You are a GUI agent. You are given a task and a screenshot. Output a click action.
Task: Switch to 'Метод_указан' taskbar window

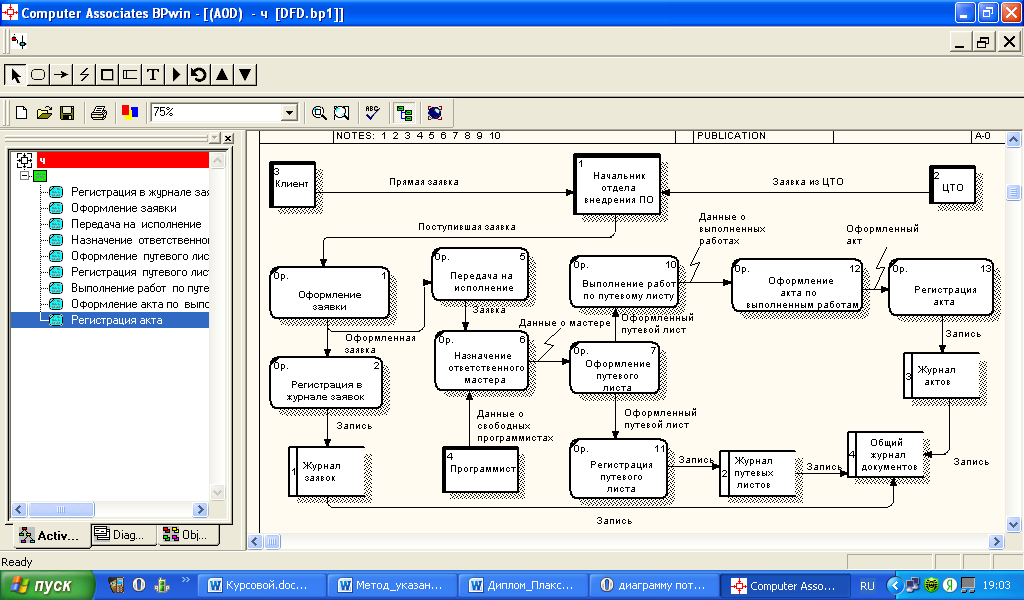[x=392, y=585]
